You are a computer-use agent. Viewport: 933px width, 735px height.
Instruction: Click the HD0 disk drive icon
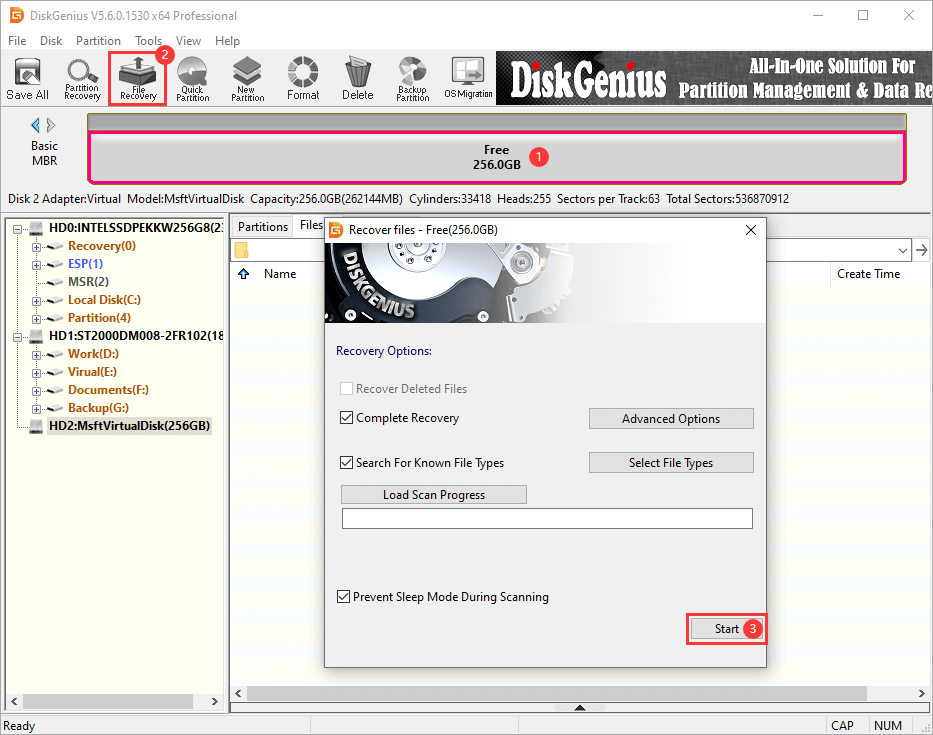(36, 228)
